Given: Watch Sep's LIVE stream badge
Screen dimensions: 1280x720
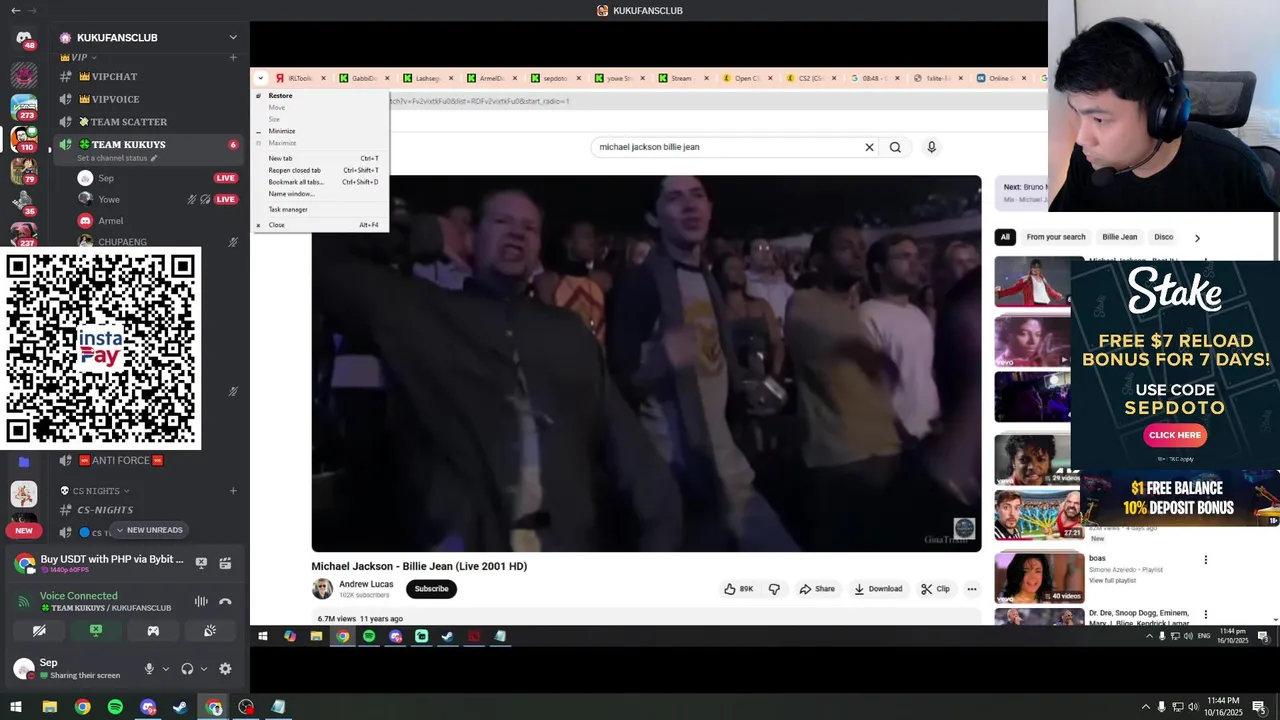Looking at the screenshot, I should [x=226, y=178].
